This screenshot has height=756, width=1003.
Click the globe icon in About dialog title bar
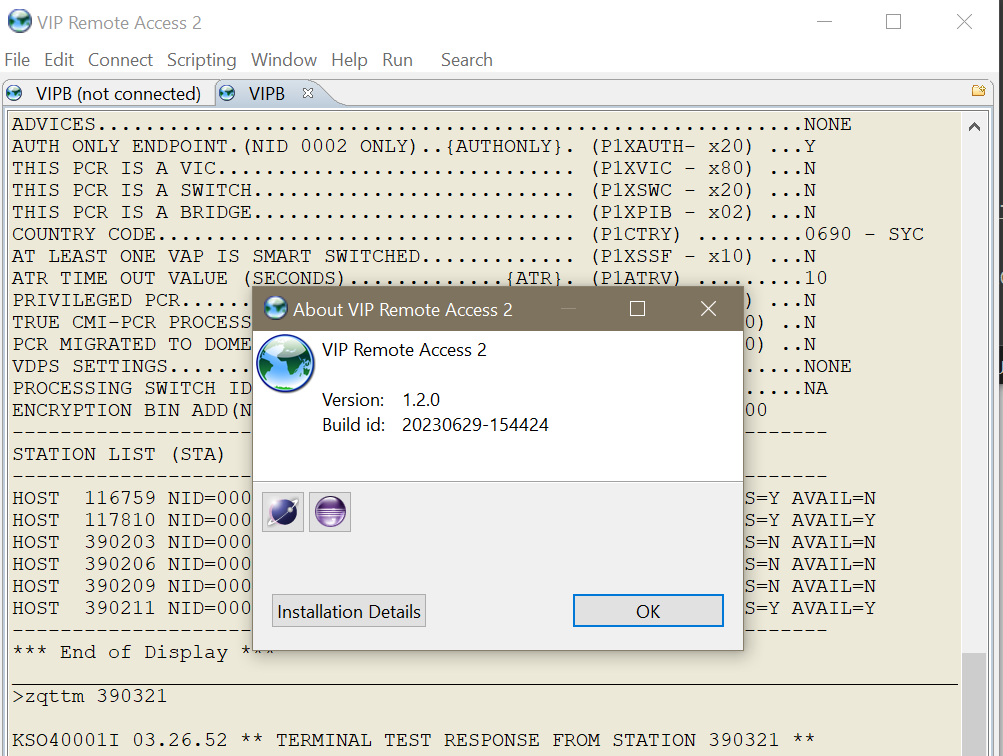pos(275,309)
